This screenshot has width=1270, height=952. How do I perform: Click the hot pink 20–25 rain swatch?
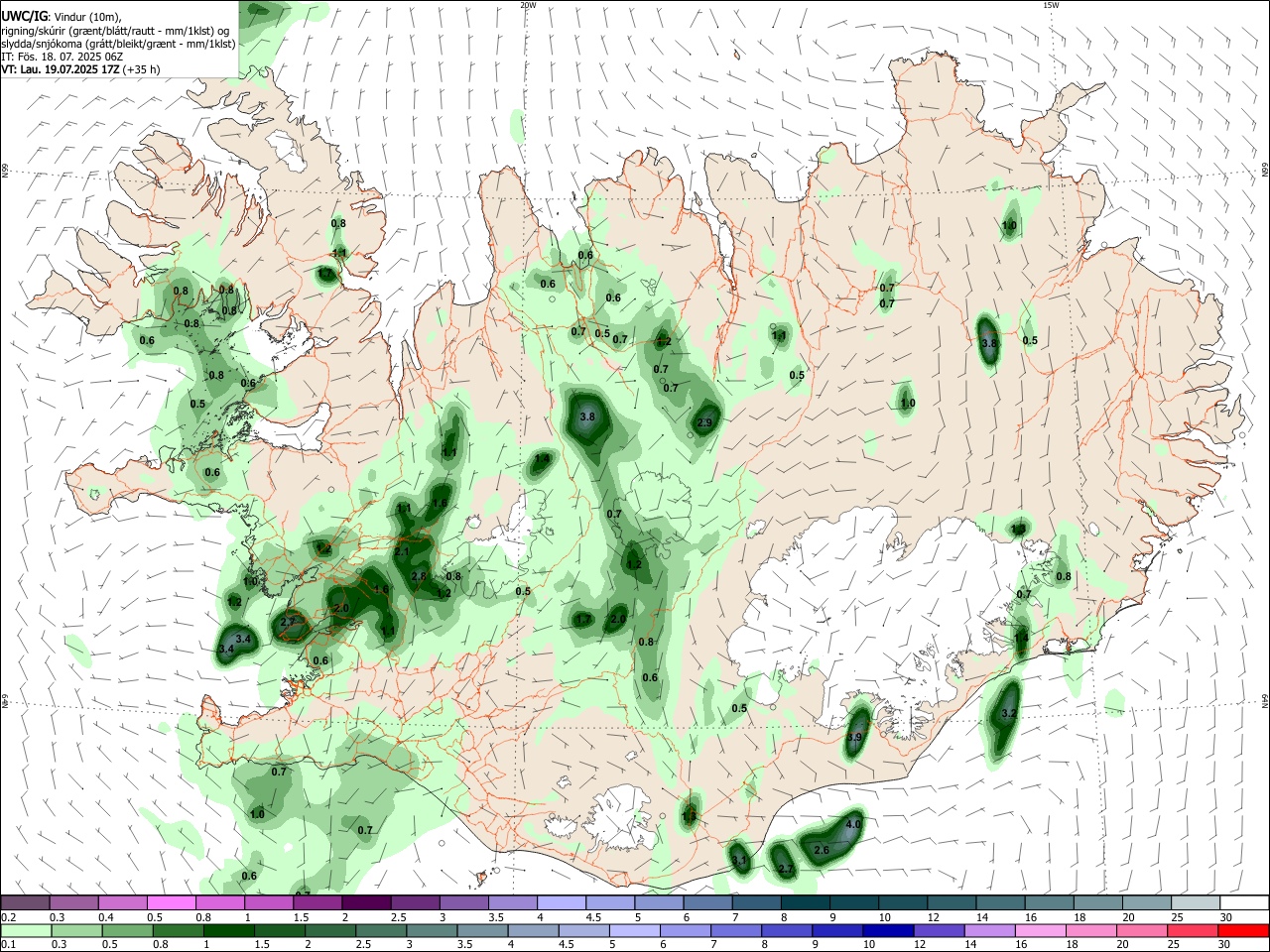coord(1142,930)
